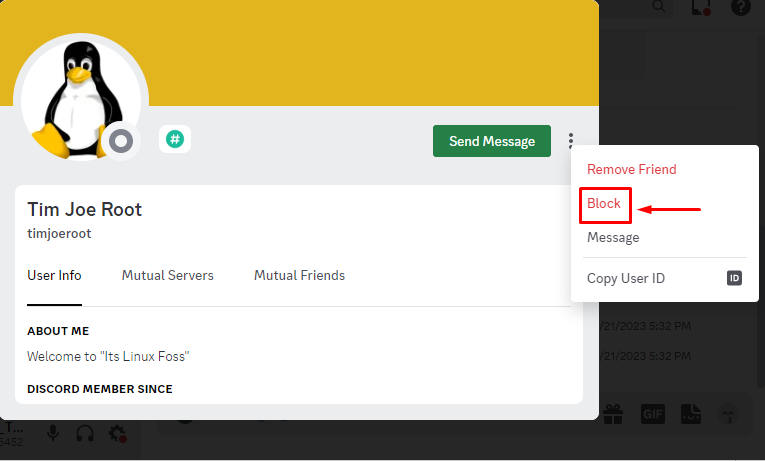Click the Send Message button
This screenshot has width=765, height=461.
point(492,141)
